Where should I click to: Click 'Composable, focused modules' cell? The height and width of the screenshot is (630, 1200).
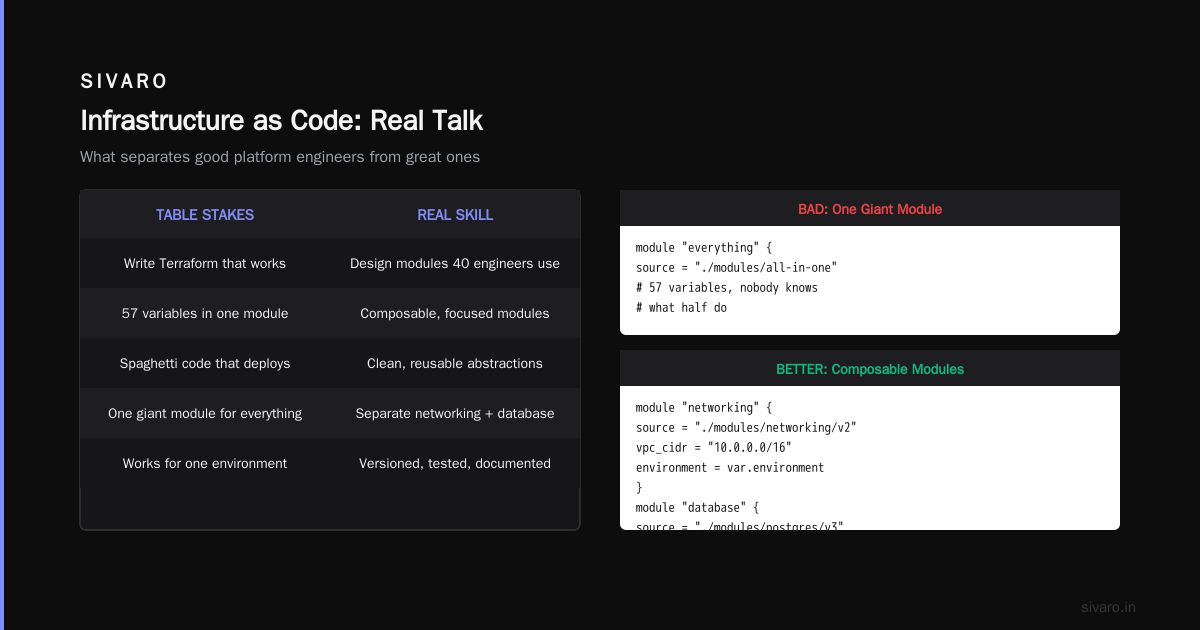455,314
